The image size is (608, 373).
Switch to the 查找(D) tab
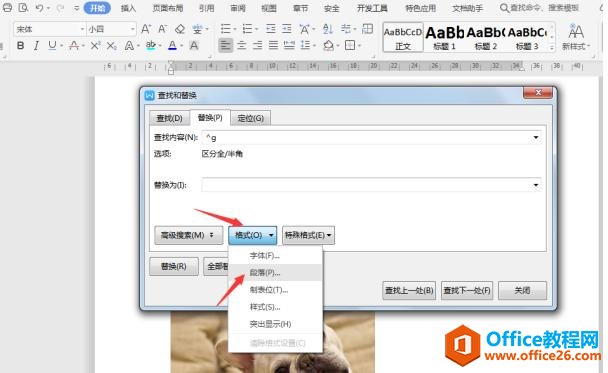point(169,118)
